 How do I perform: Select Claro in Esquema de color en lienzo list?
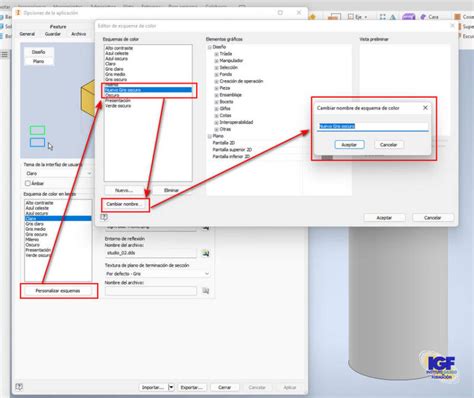tap(58, 219)
